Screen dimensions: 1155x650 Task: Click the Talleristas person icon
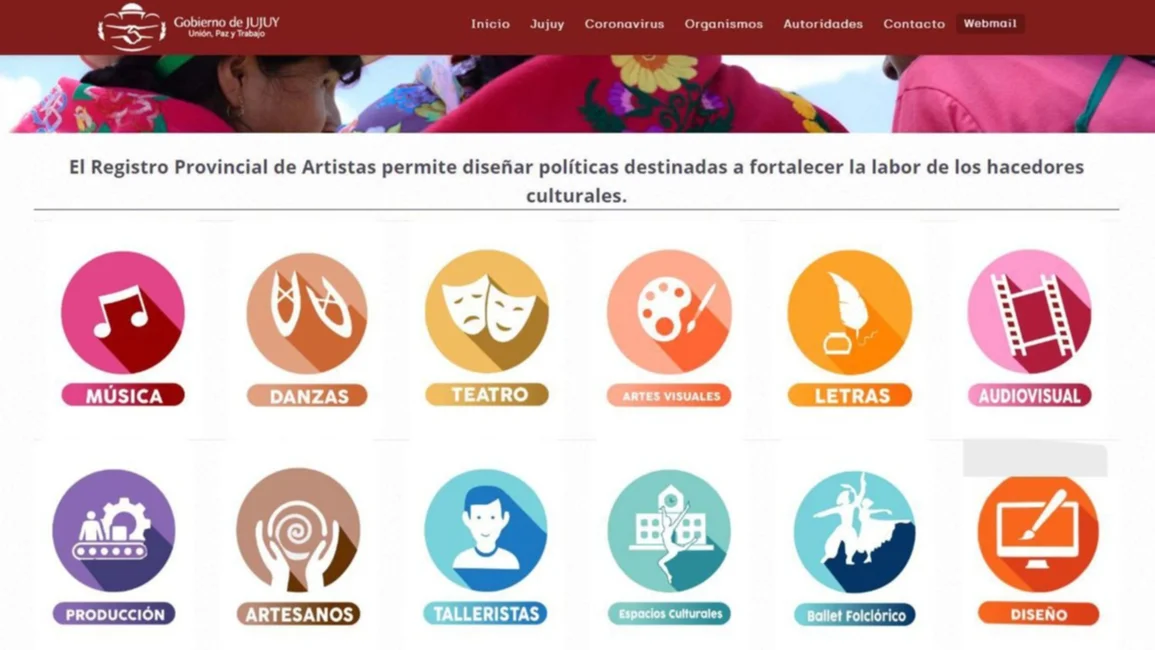(x=486, y=531)
